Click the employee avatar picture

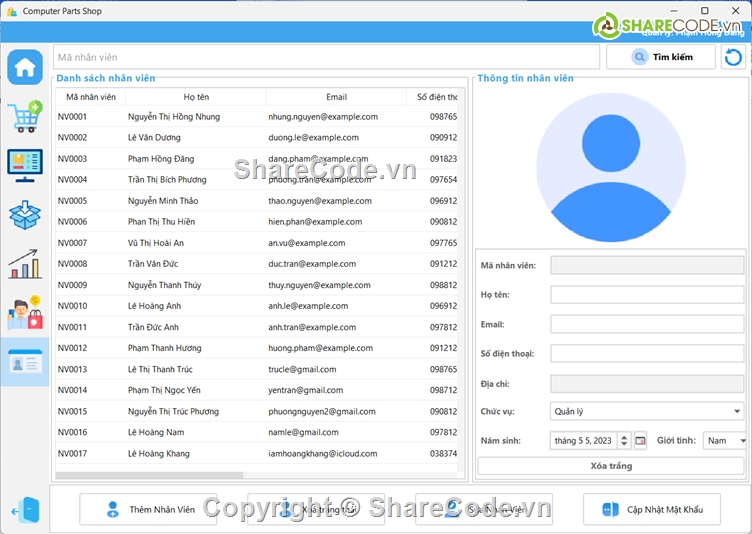tap(611, 167)
